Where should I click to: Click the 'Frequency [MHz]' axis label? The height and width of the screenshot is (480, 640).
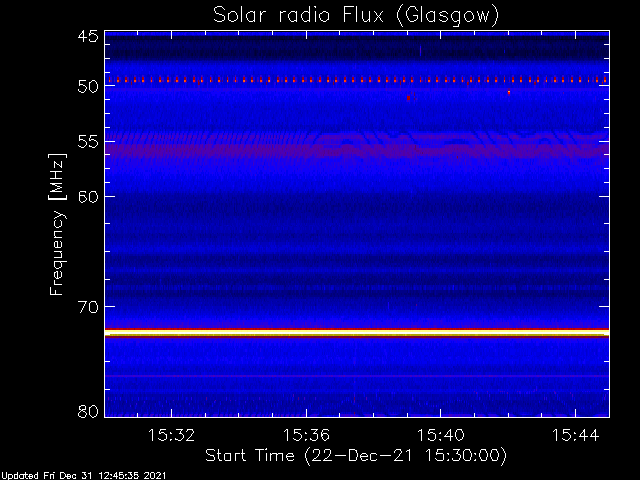[57, 224]
